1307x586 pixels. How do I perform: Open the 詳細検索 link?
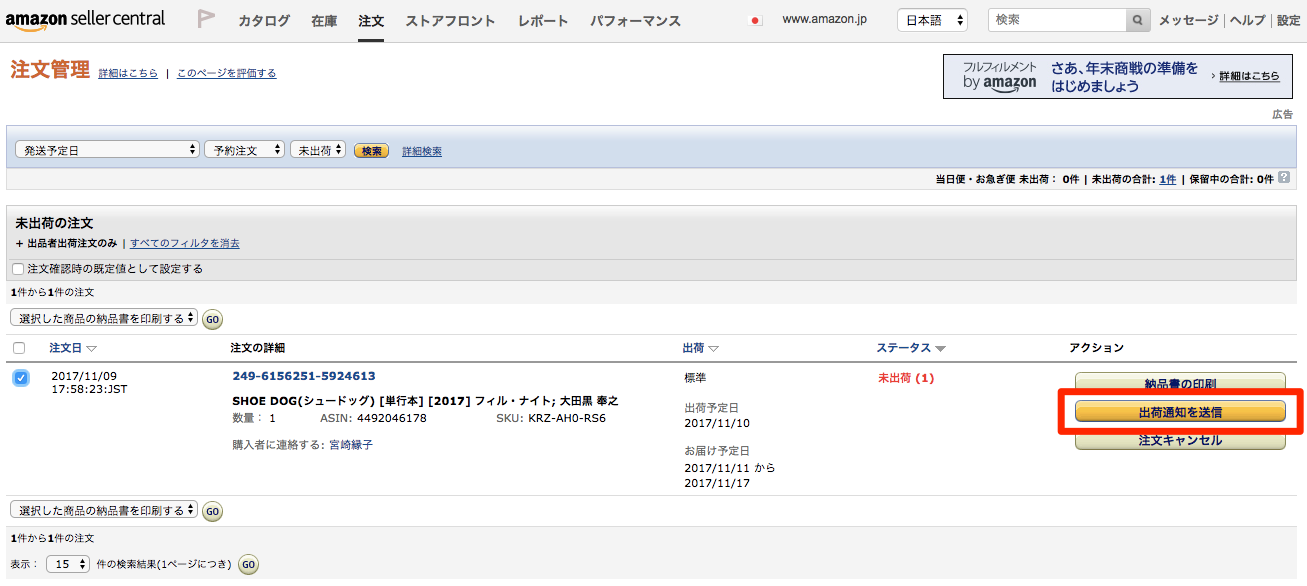422,152
